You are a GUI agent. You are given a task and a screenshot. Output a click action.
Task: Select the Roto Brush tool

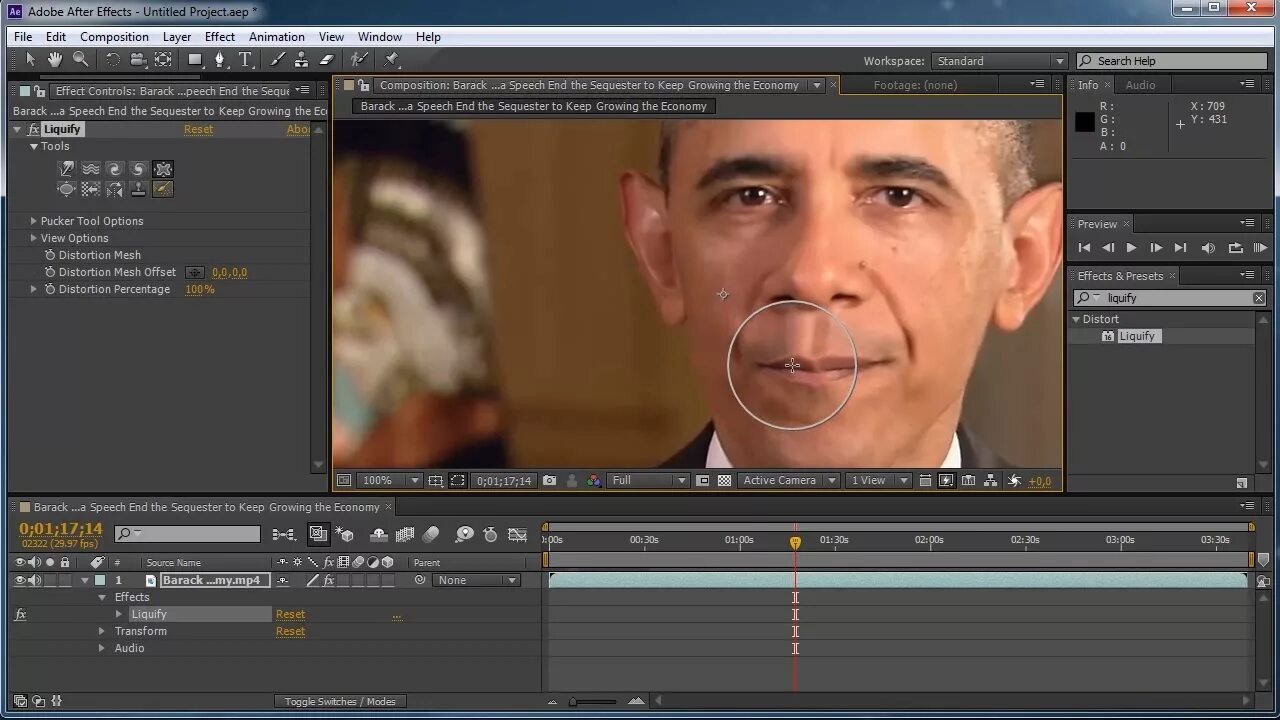click(359, 60)
